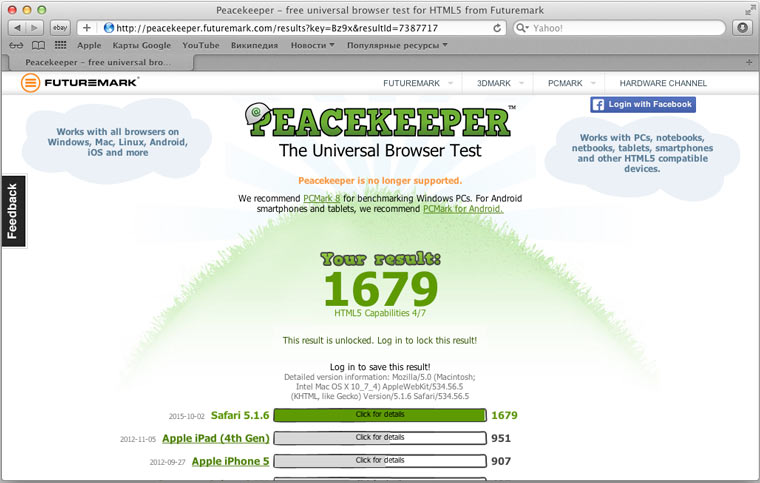
Task: Follow the PCMark for Android link
Action: (x=463, y=209)
